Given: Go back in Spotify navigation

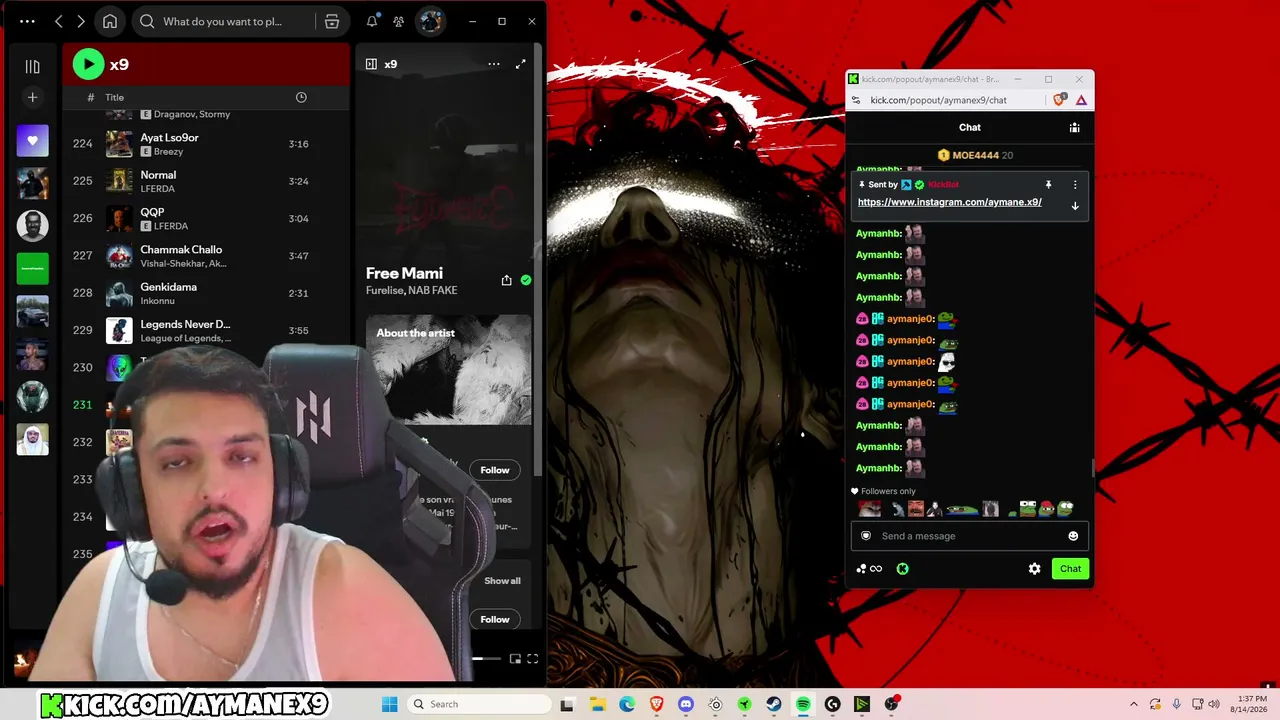Looking at the screenshot, I should point(59,21).
